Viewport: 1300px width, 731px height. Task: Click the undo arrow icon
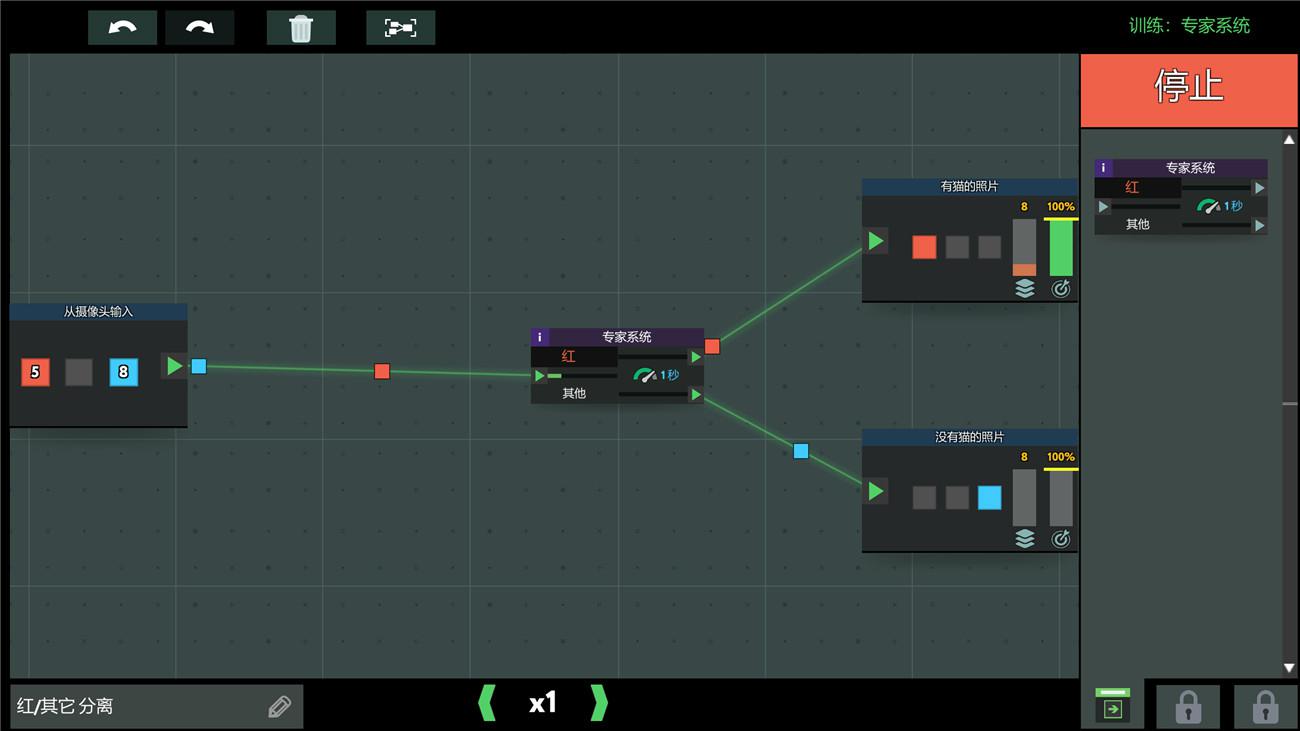122,28
